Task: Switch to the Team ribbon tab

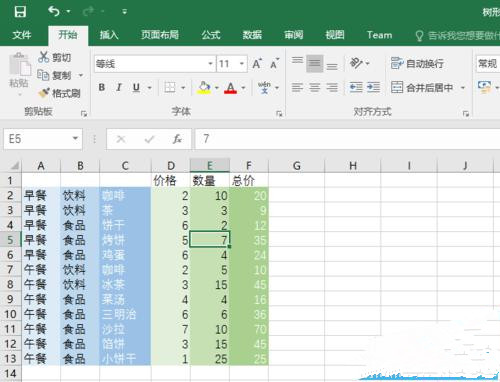Action: [379, 35]
